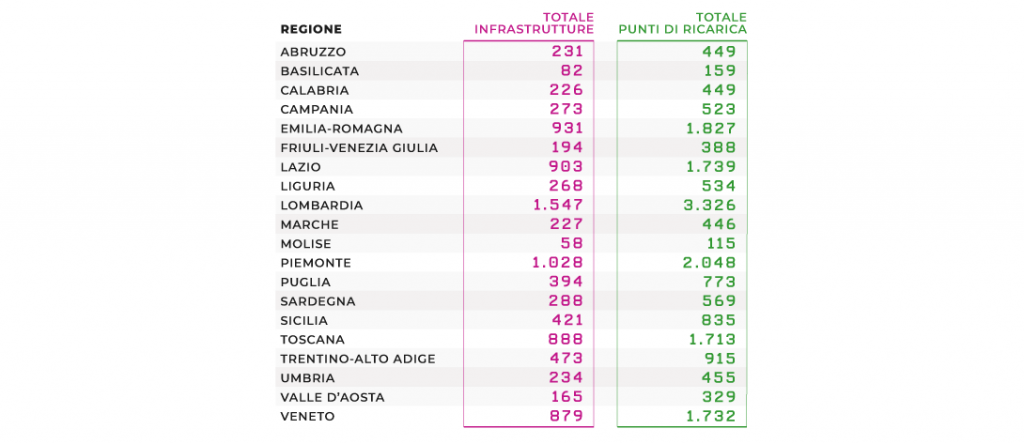This screenshot has width=1024, height=444.
Task: Click Piemonte infrastructure value 1.028
Action: tap(558, 262)
